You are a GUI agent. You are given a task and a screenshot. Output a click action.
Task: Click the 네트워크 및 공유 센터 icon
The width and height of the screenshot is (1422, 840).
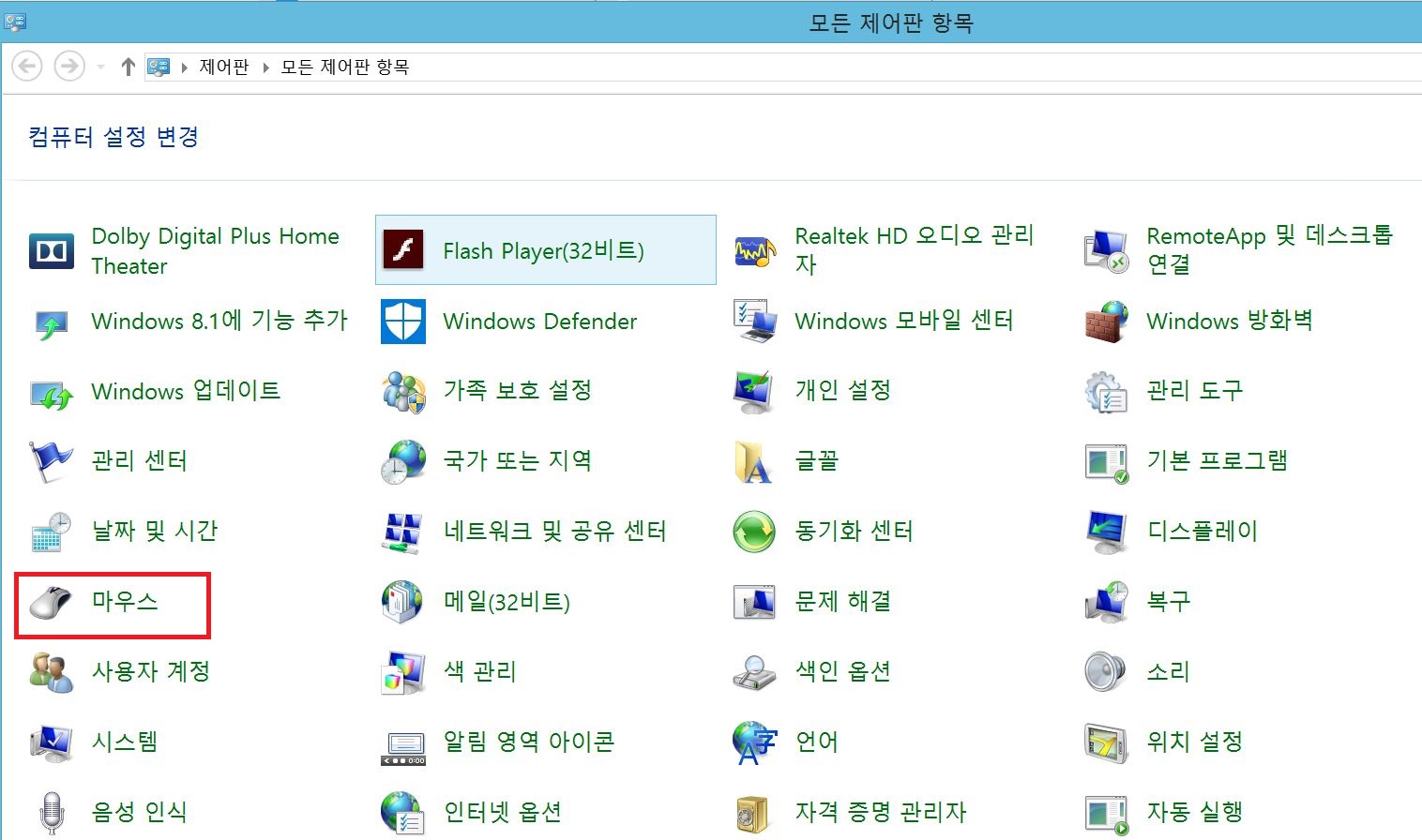(x=403, y=532)
